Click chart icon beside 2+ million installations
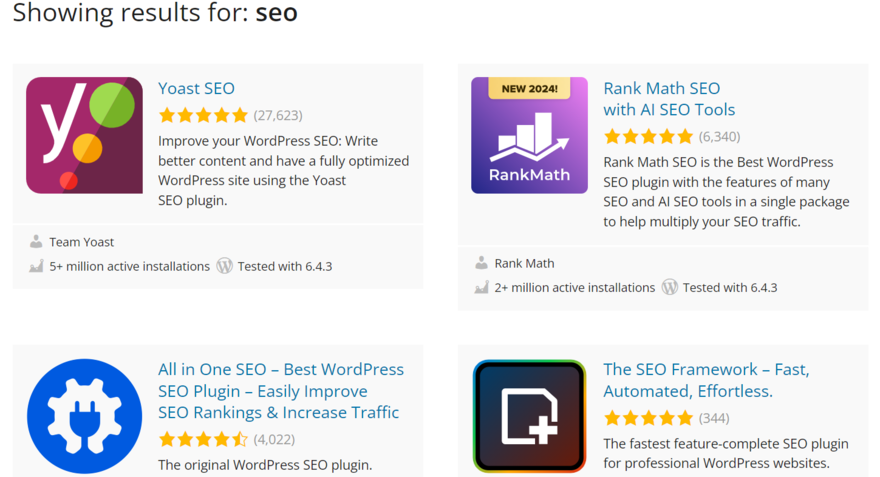Screen dimensions: 880x477 [x=481, y=287]
